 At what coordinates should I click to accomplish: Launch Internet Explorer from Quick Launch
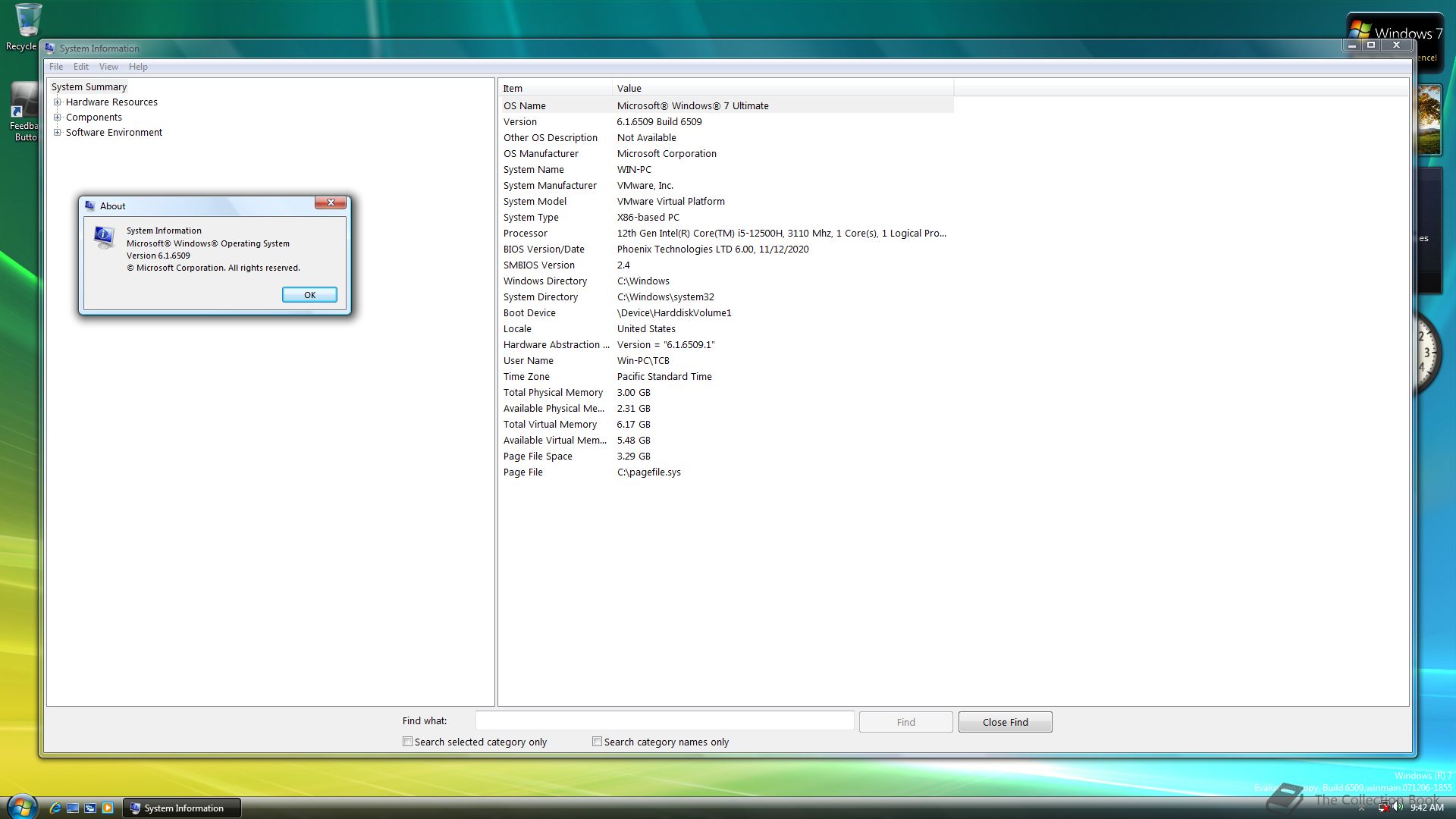point(55,808)
